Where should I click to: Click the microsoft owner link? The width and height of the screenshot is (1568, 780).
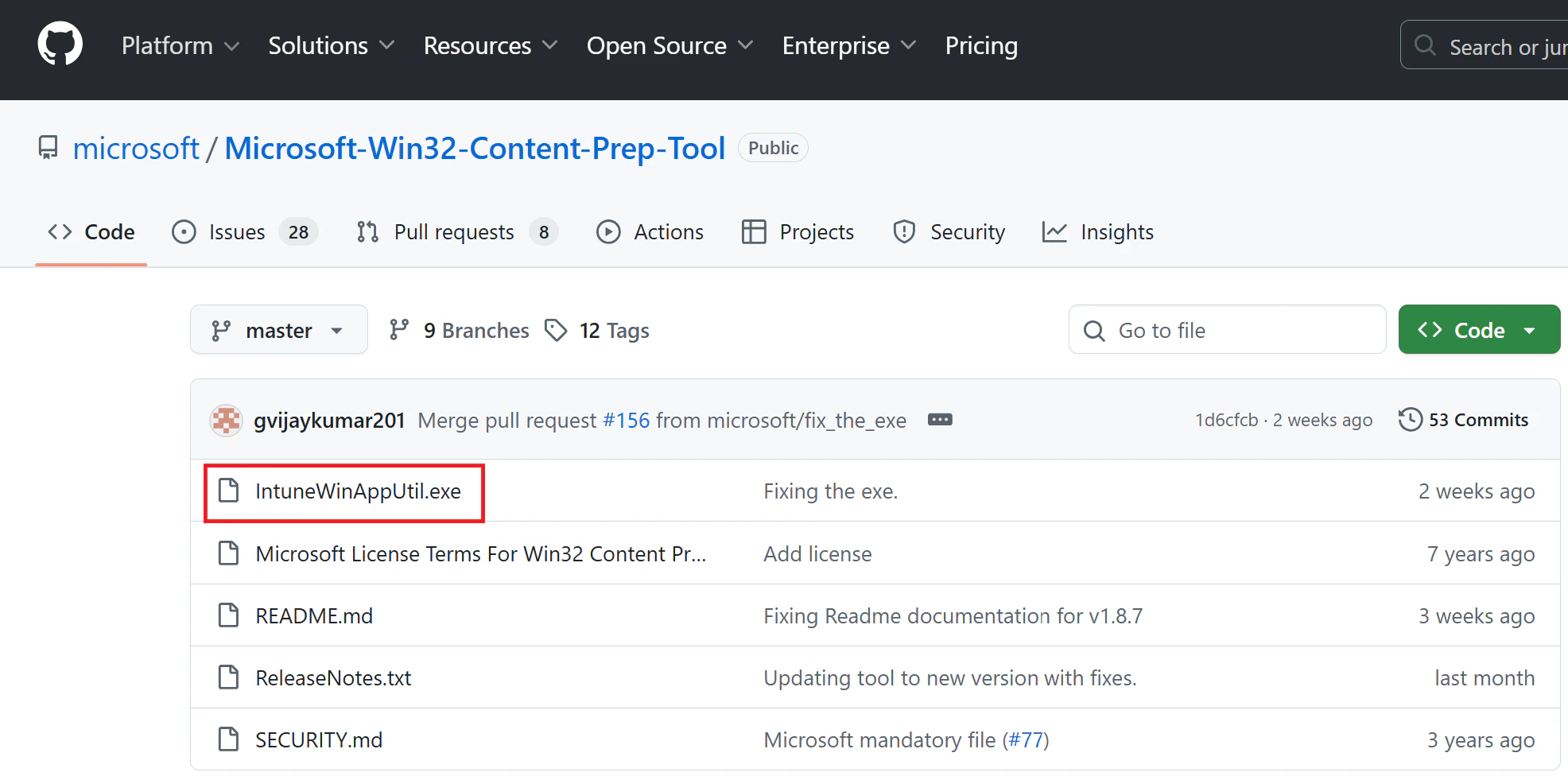pyautogui.click(x=136, y=148)
